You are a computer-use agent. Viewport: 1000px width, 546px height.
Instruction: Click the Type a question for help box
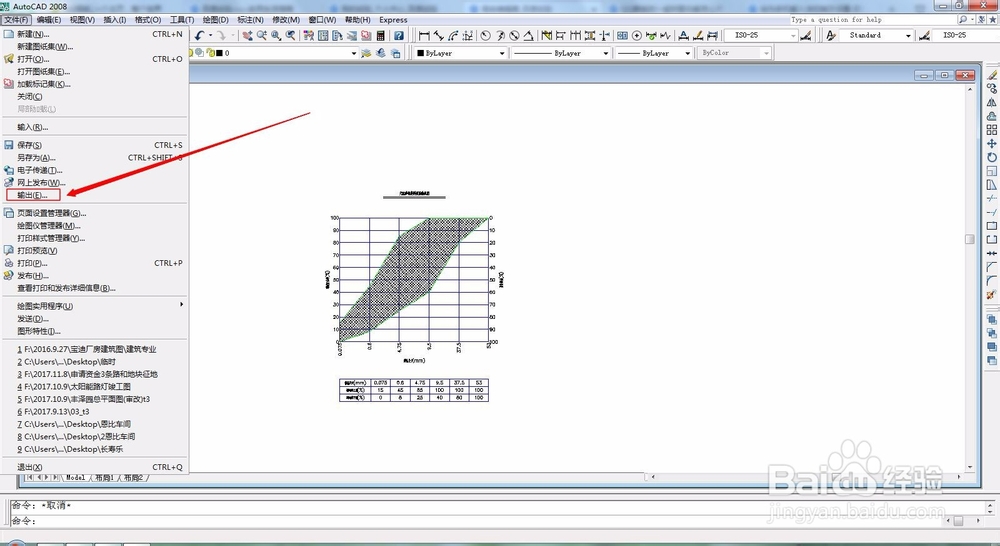click(x=872, y=20)
